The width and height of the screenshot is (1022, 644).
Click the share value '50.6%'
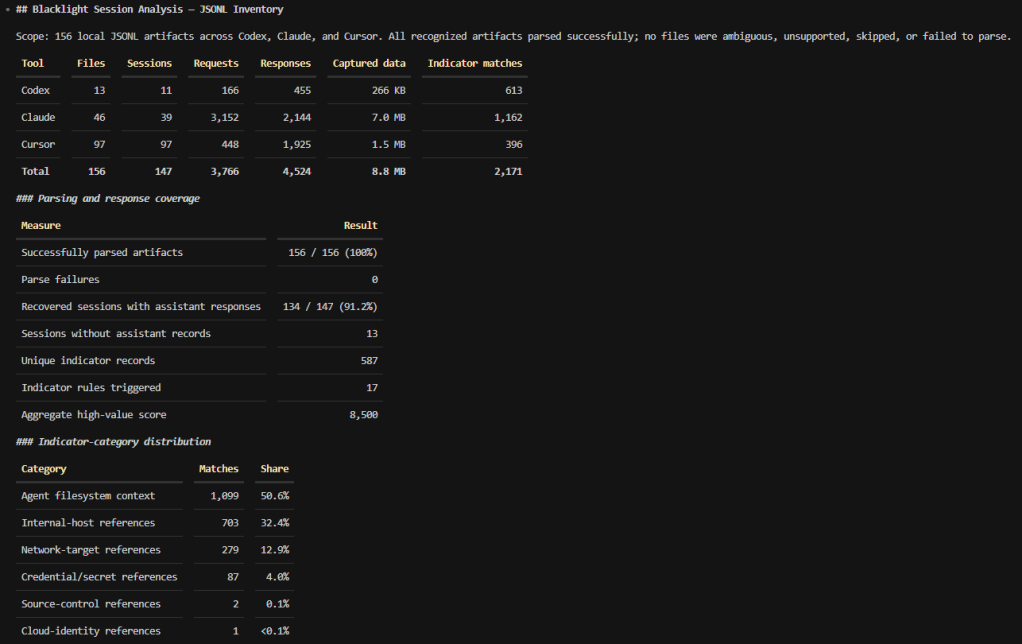[x=274, y=496]
